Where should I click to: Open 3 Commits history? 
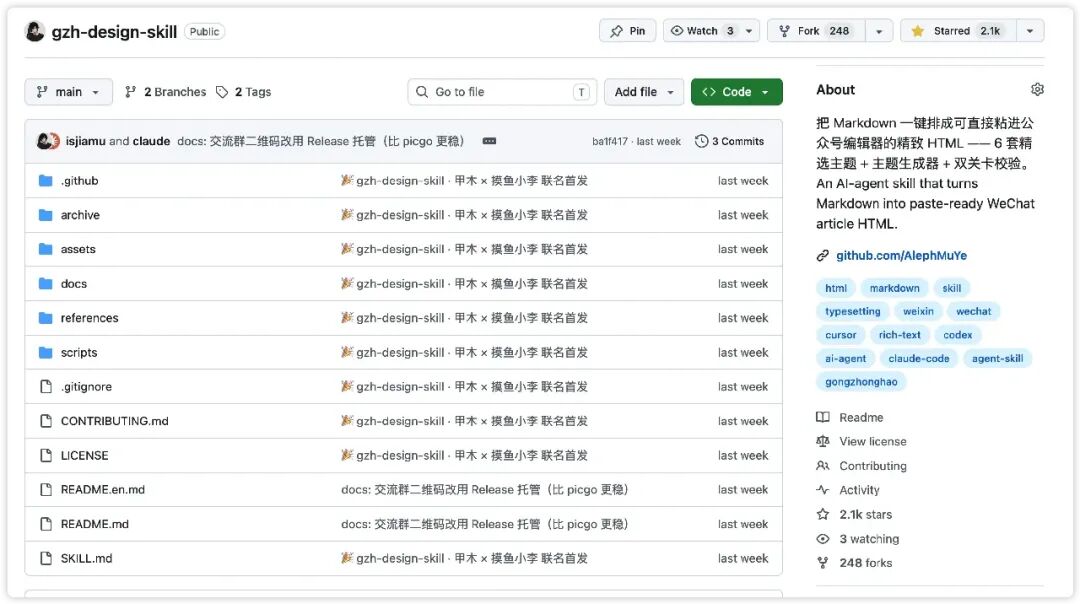pyautogui.click(x=729, y=141)
